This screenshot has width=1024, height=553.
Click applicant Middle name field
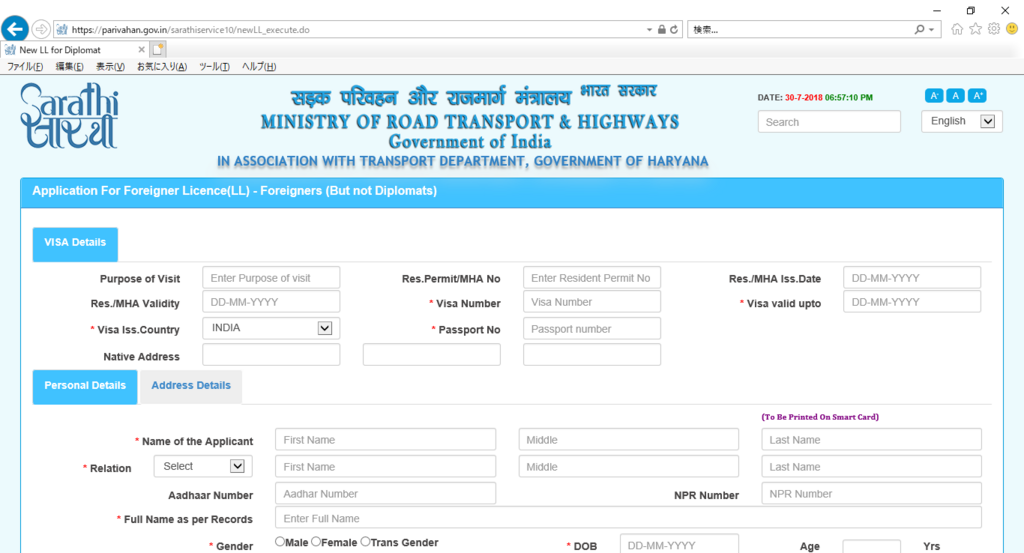click(629, 439)
